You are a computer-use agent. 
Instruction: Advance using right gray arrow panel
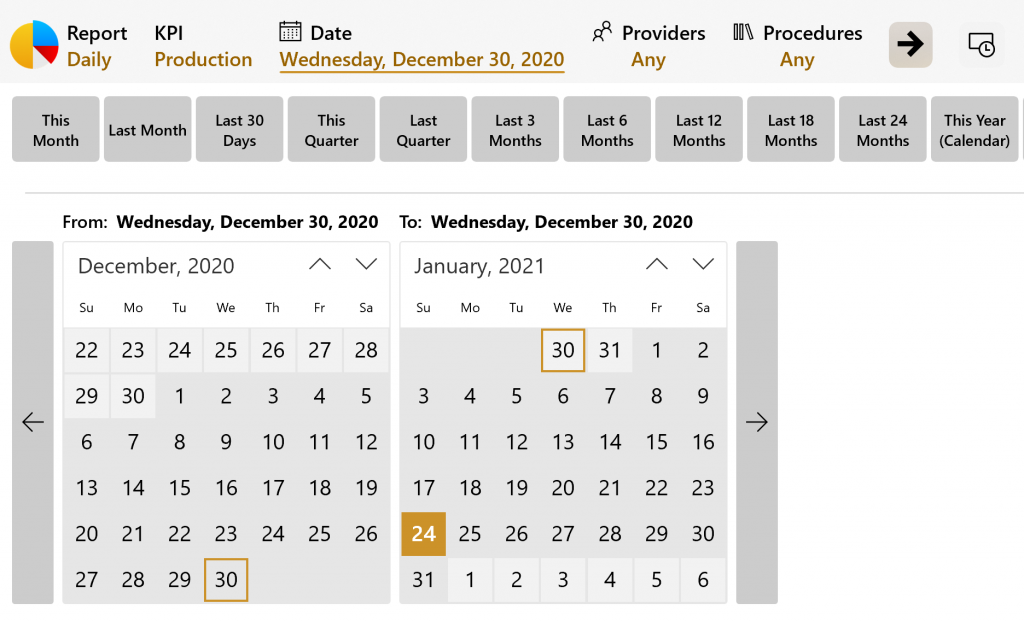tap(756, 422)
